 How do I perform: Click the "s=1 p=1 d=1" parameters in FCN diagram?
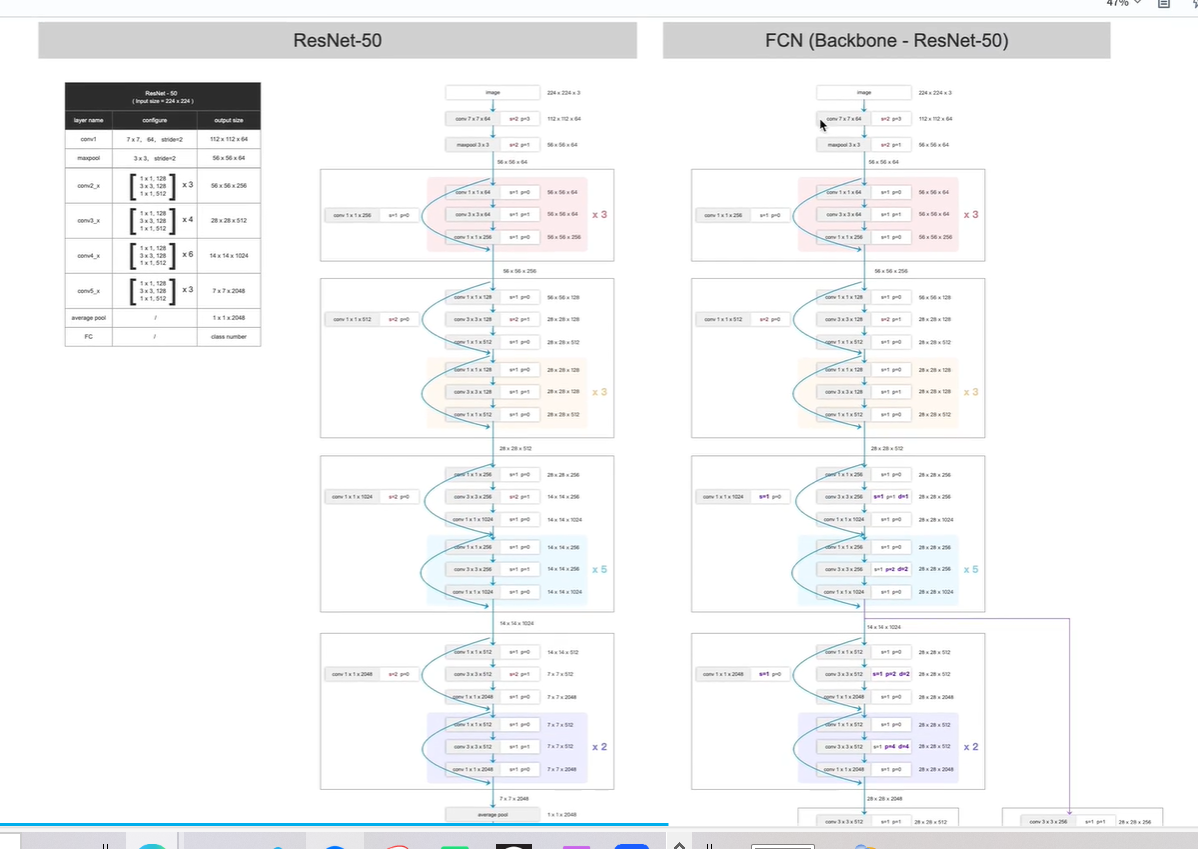tap(891, 497)
